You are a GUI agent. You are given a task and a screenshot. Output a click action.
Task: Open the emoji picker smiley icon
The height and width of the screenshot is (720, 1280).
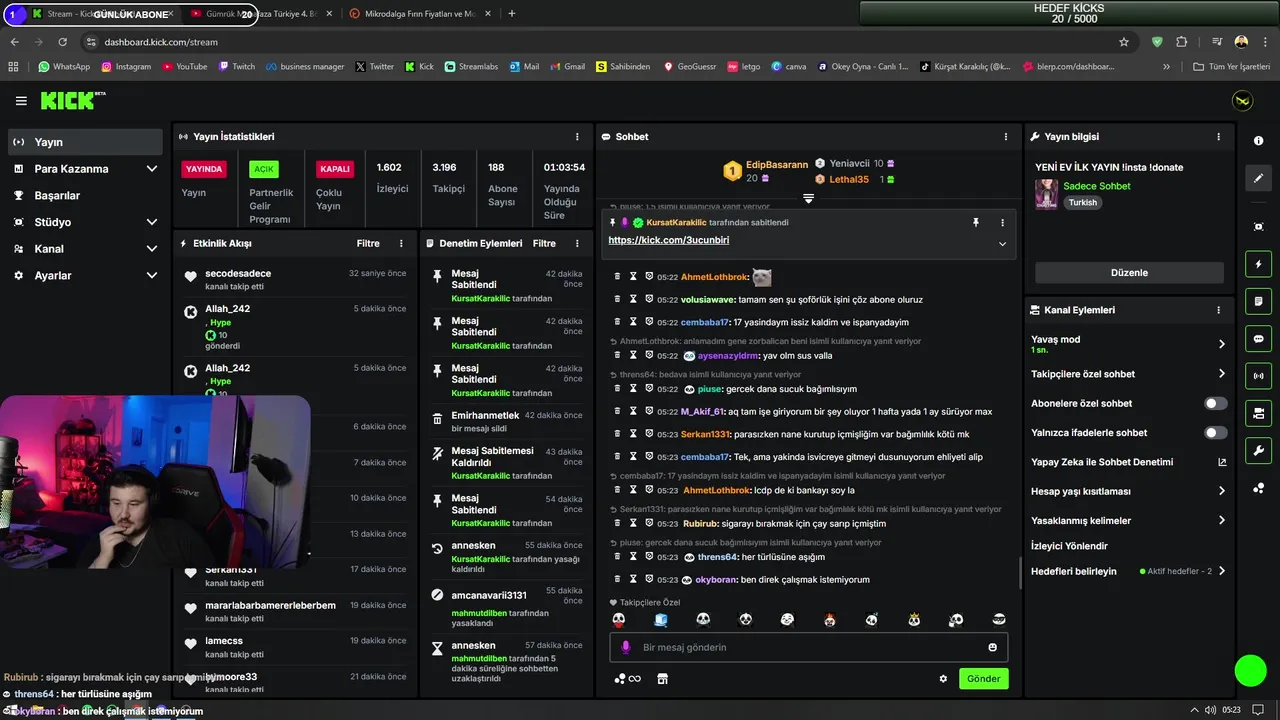tap(992, 647)
